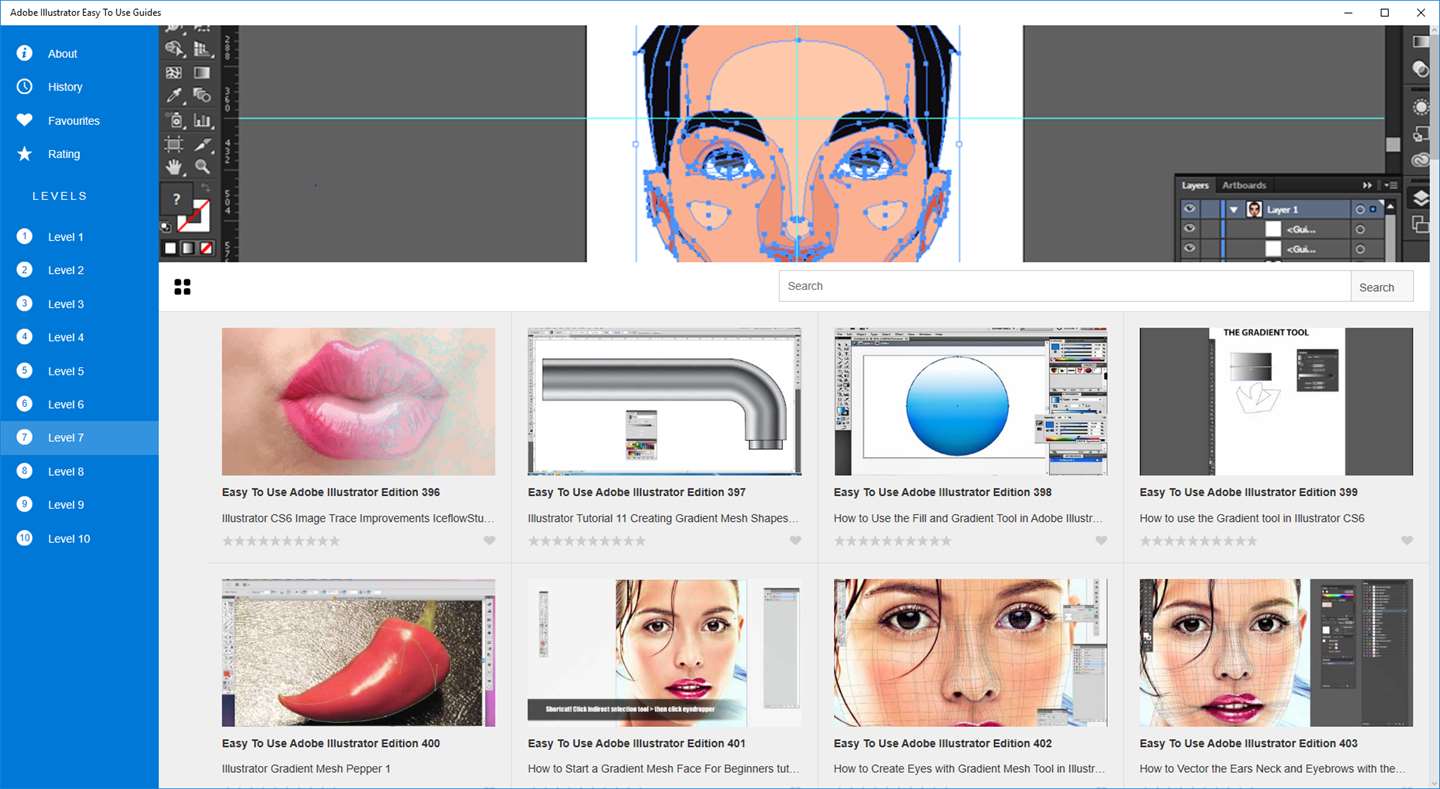Click description "How to Create Eyes with Gradient Mesh Tool…"

(970, 769)
